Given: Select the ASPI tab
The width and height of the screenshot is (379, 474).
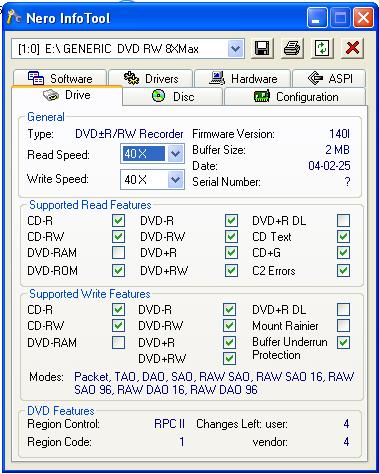Looking at the screenshot, I should click(x=329, y=78).
